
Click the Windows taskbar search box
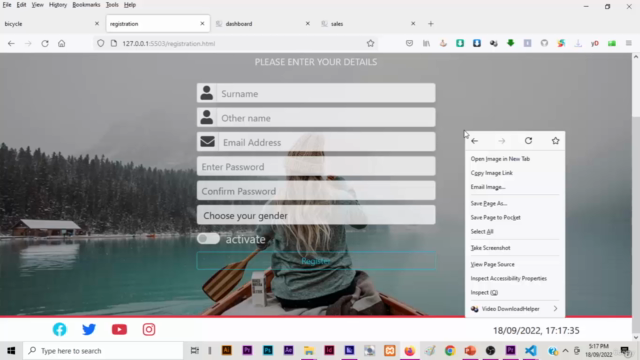coord(103,351)
